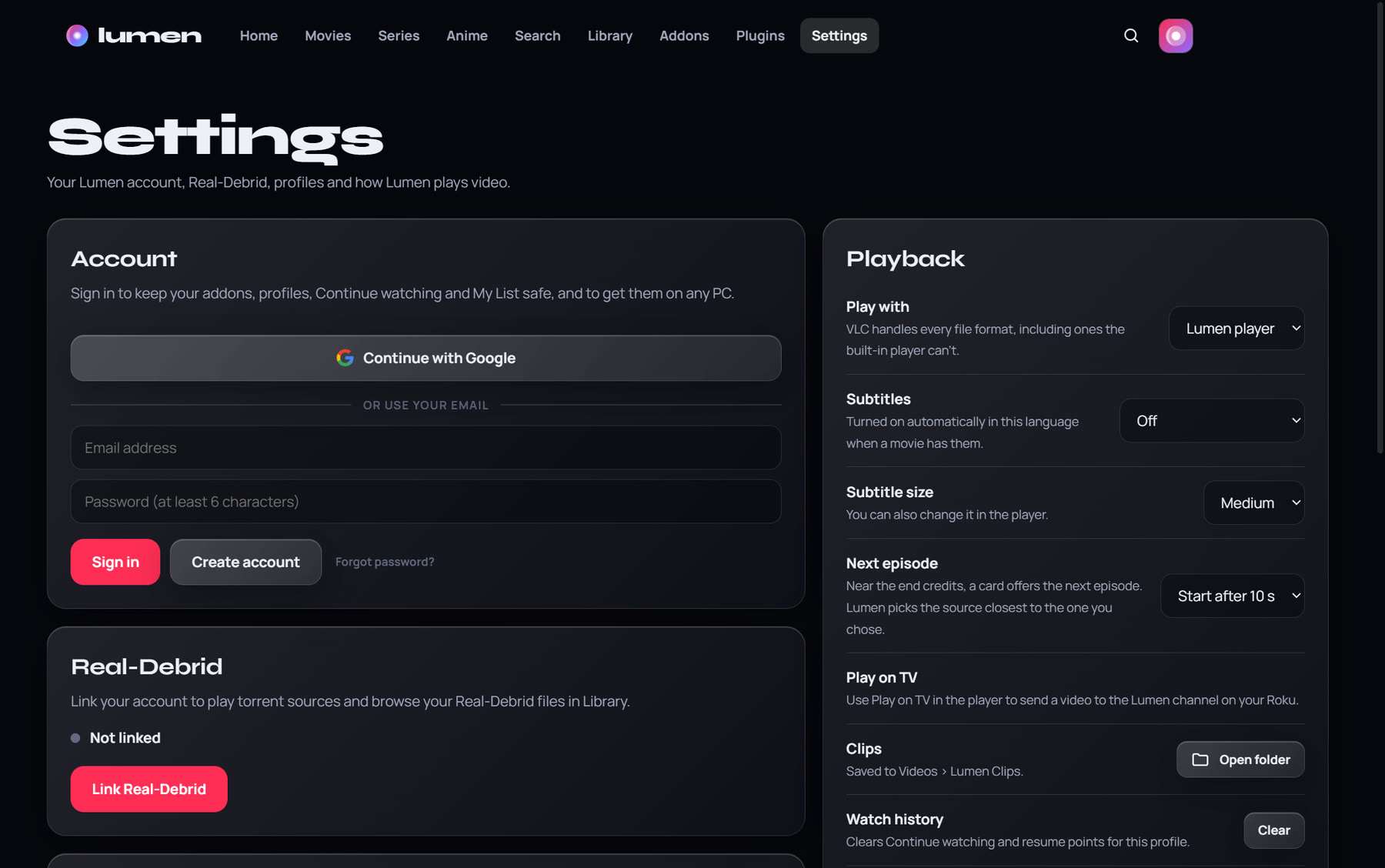
Task: Click the Next episode label
Action: click(892, 564)
